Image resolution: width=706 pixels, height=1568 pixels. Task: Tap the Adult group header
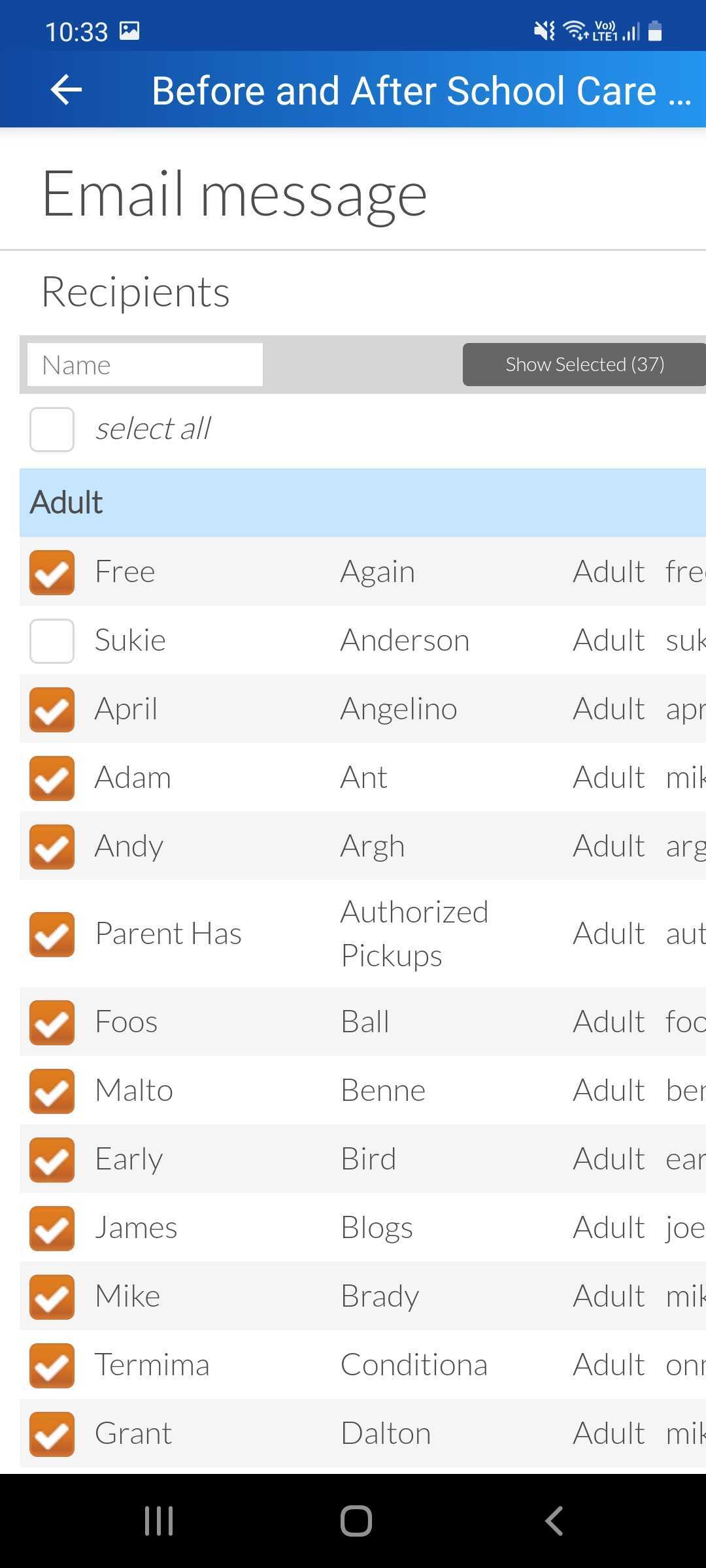[x=363, y=502]
